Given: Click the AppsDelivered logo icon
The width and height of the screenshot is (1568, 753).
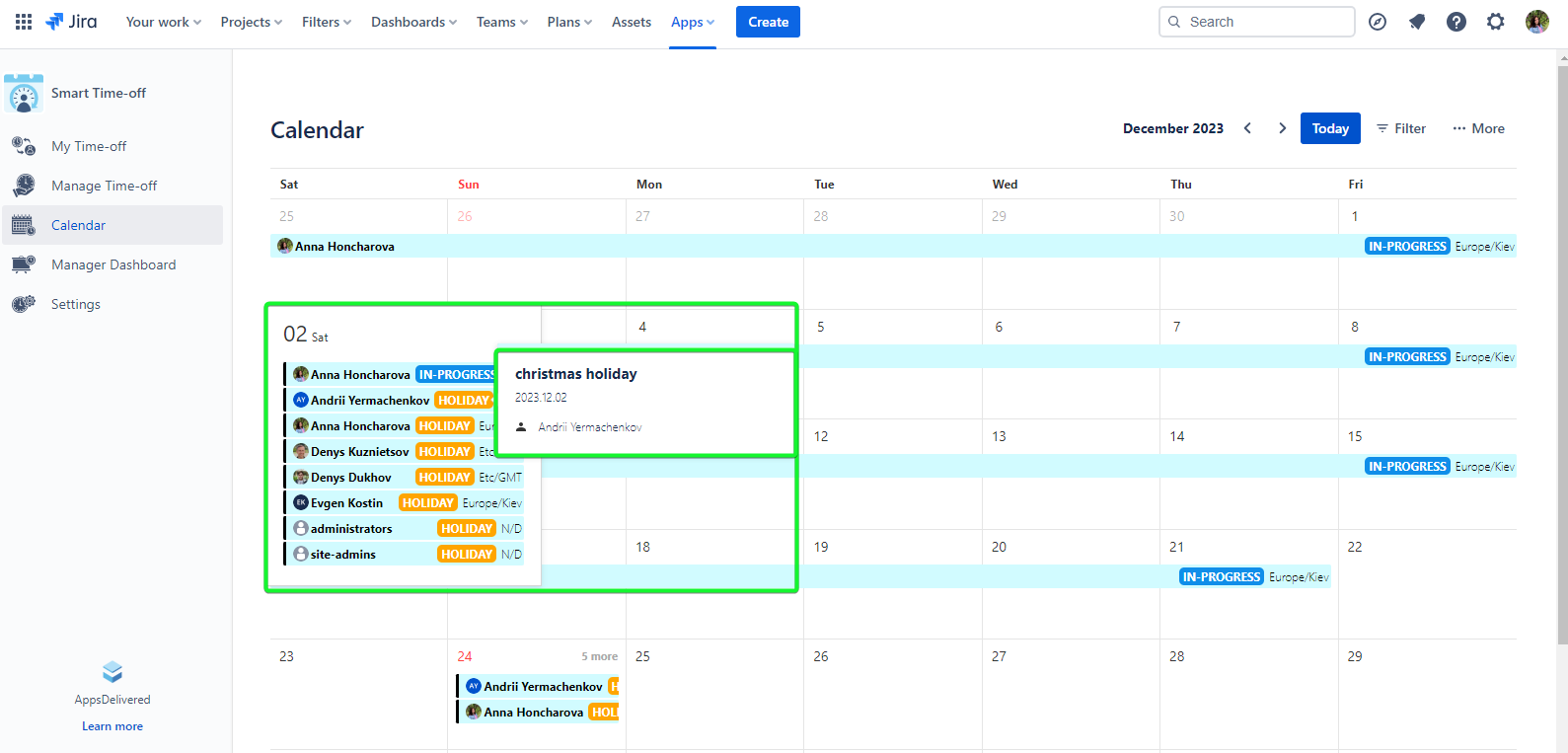Looking at the screenshot, I should (x=112, y=672).
